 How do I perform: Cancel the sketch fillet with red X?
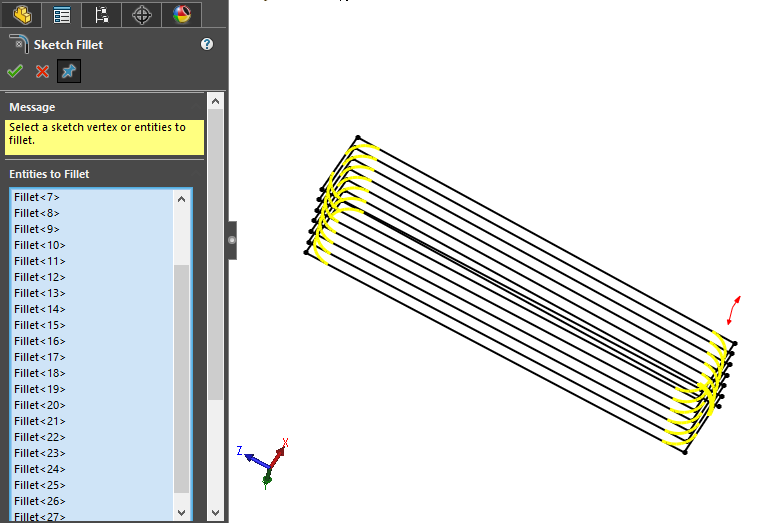click(43, 72)
